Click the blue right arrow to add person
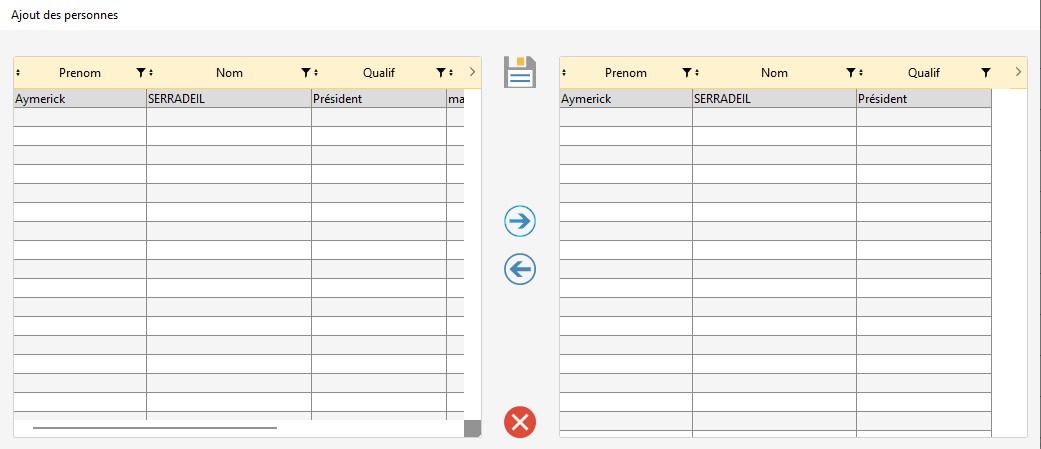Viewport: 1041px width, 449px height. [x=519, y=221]
